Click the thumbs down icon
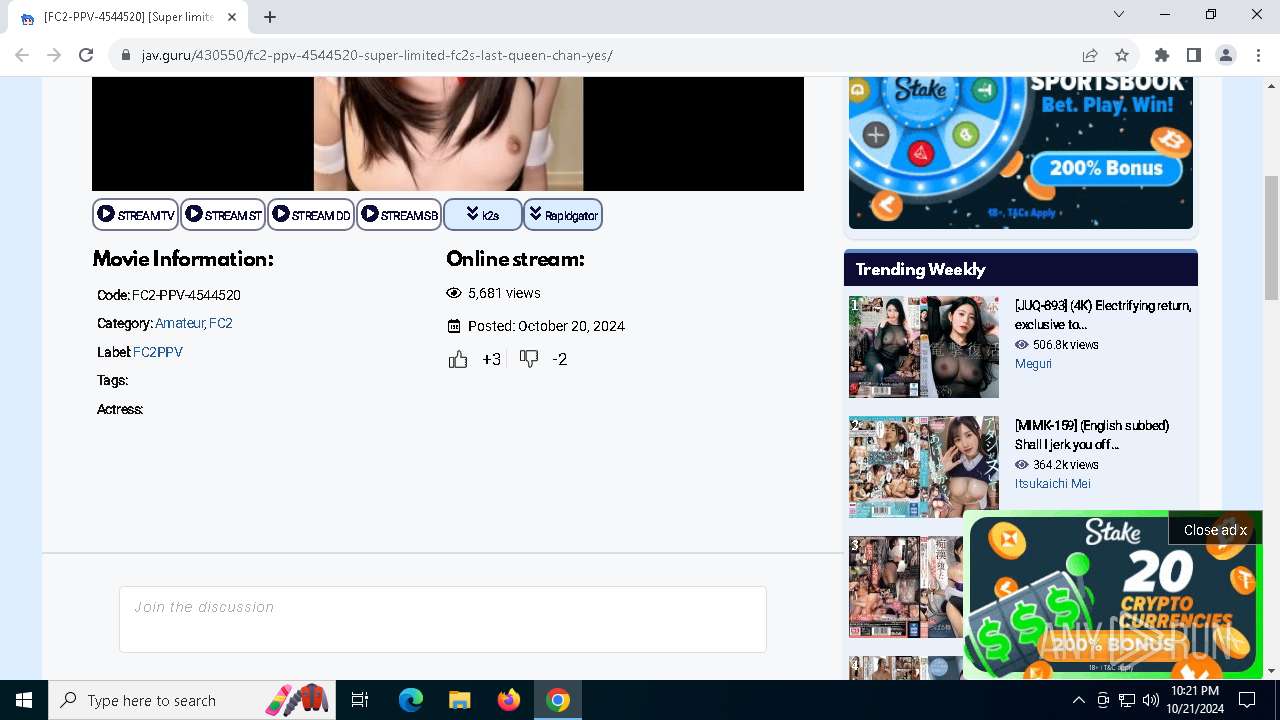The height and width of the screenshot is (720, 1280). click(x=529, y=358)
